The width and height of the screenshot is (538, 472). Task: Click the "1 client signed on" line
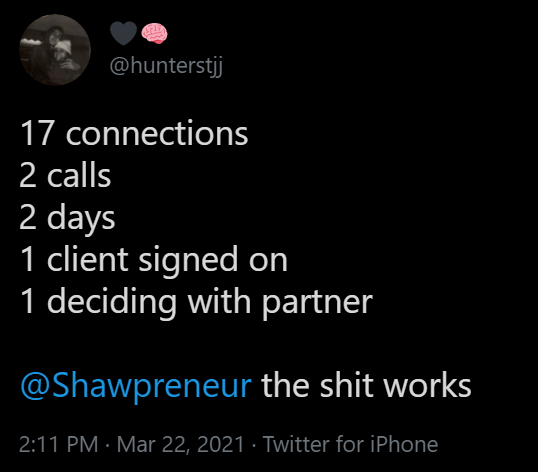(154, 260)
